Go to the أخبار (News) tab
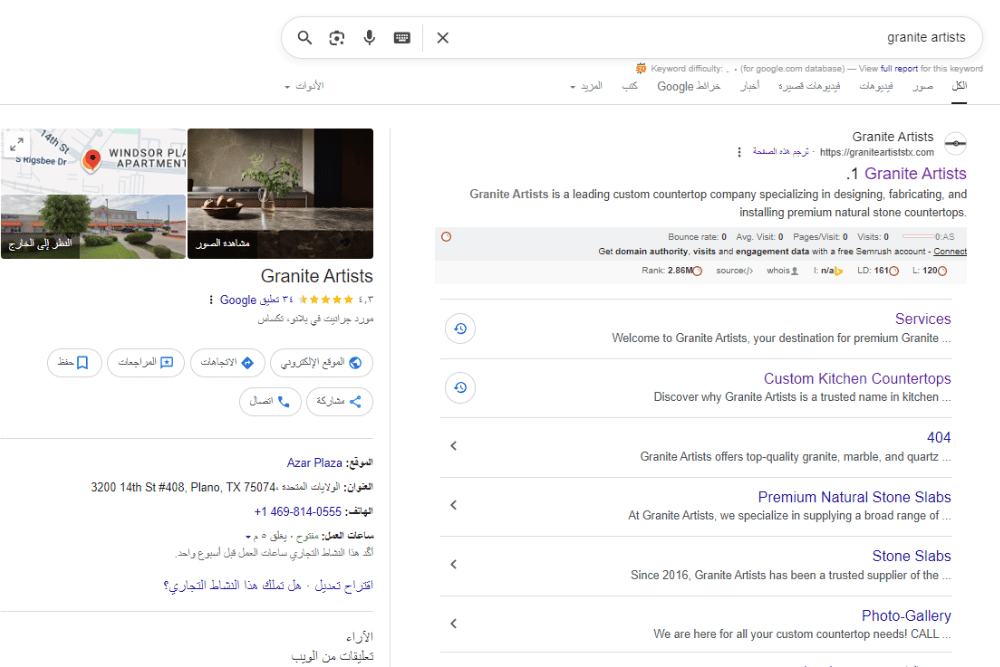This screenshot has width=1000, height=667. pos(750,86)
